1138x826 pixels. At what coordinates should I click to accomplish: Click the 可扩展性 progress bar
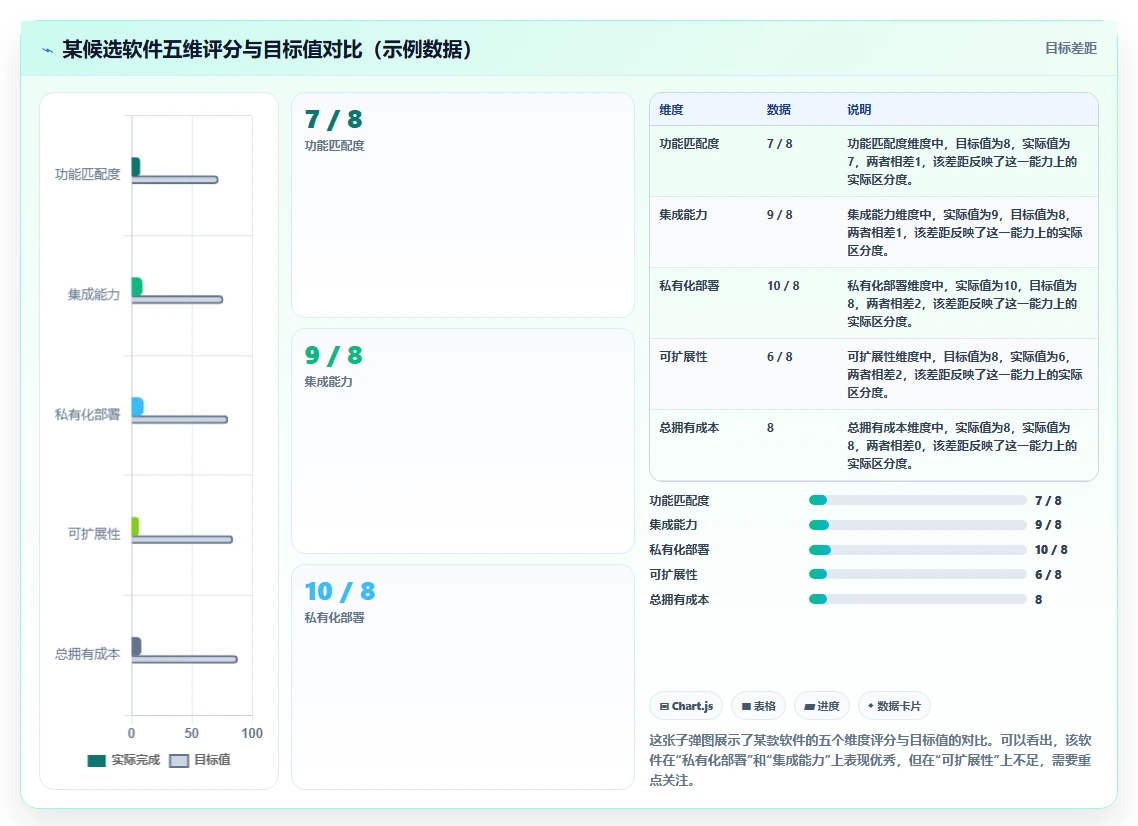coord(917,574)
